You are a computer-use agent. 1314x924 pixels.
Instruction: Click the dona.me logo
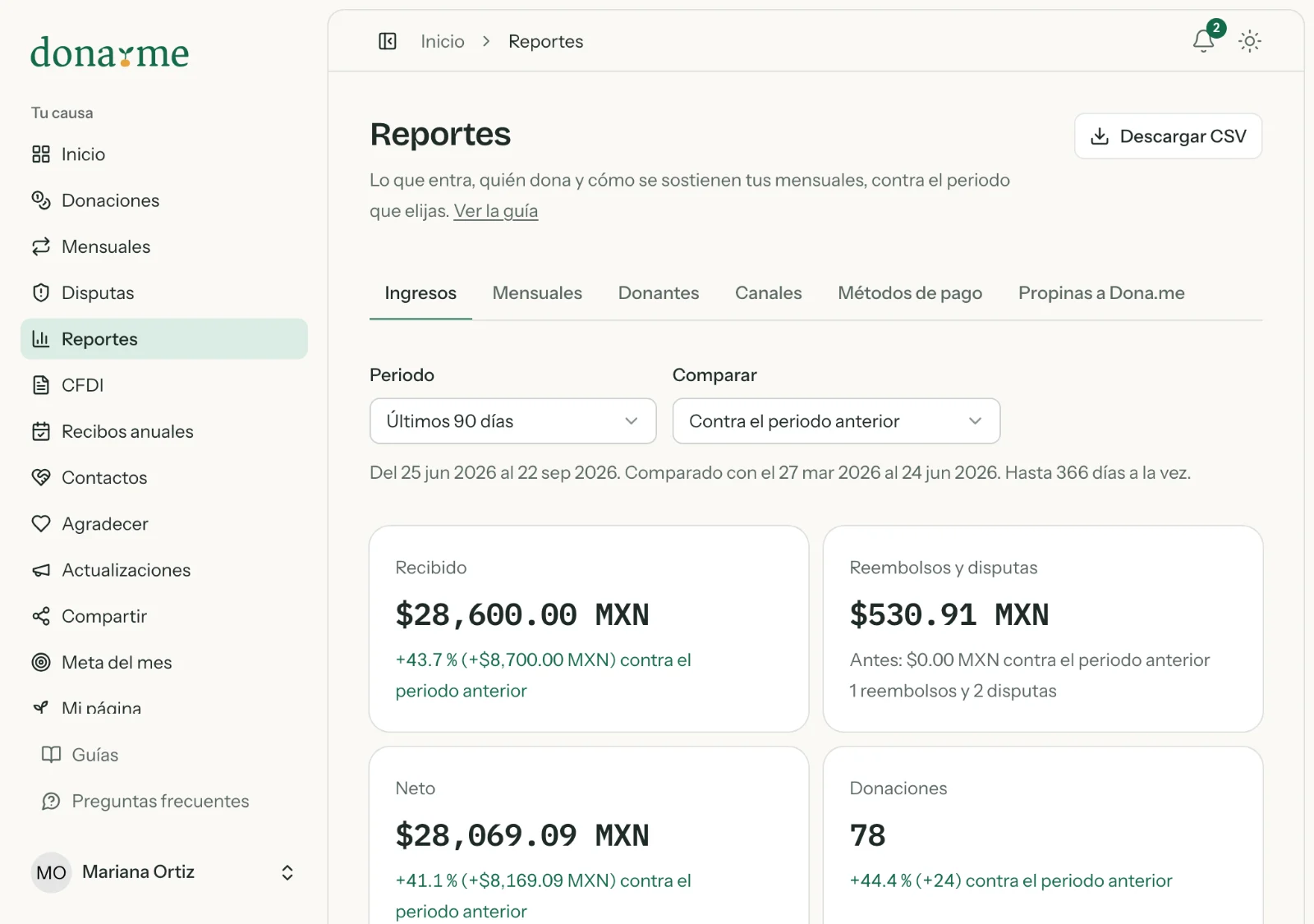point(110,53)
